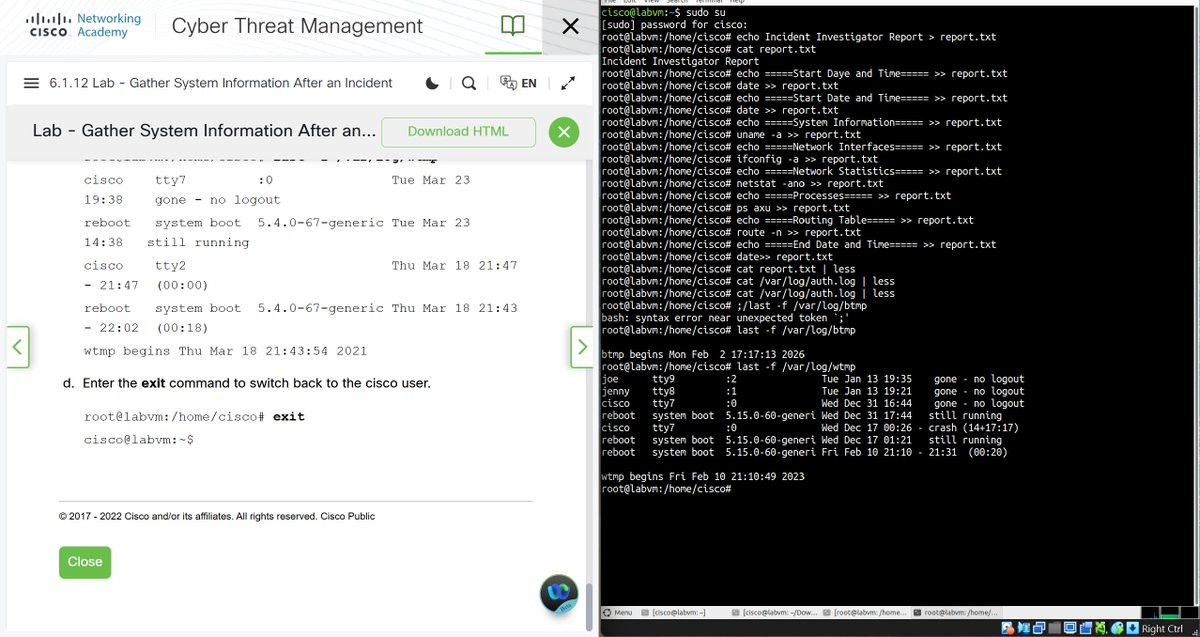Dismiss the lab with the green circle X
The image size is (1200, 637).
[x=564, y=131]
